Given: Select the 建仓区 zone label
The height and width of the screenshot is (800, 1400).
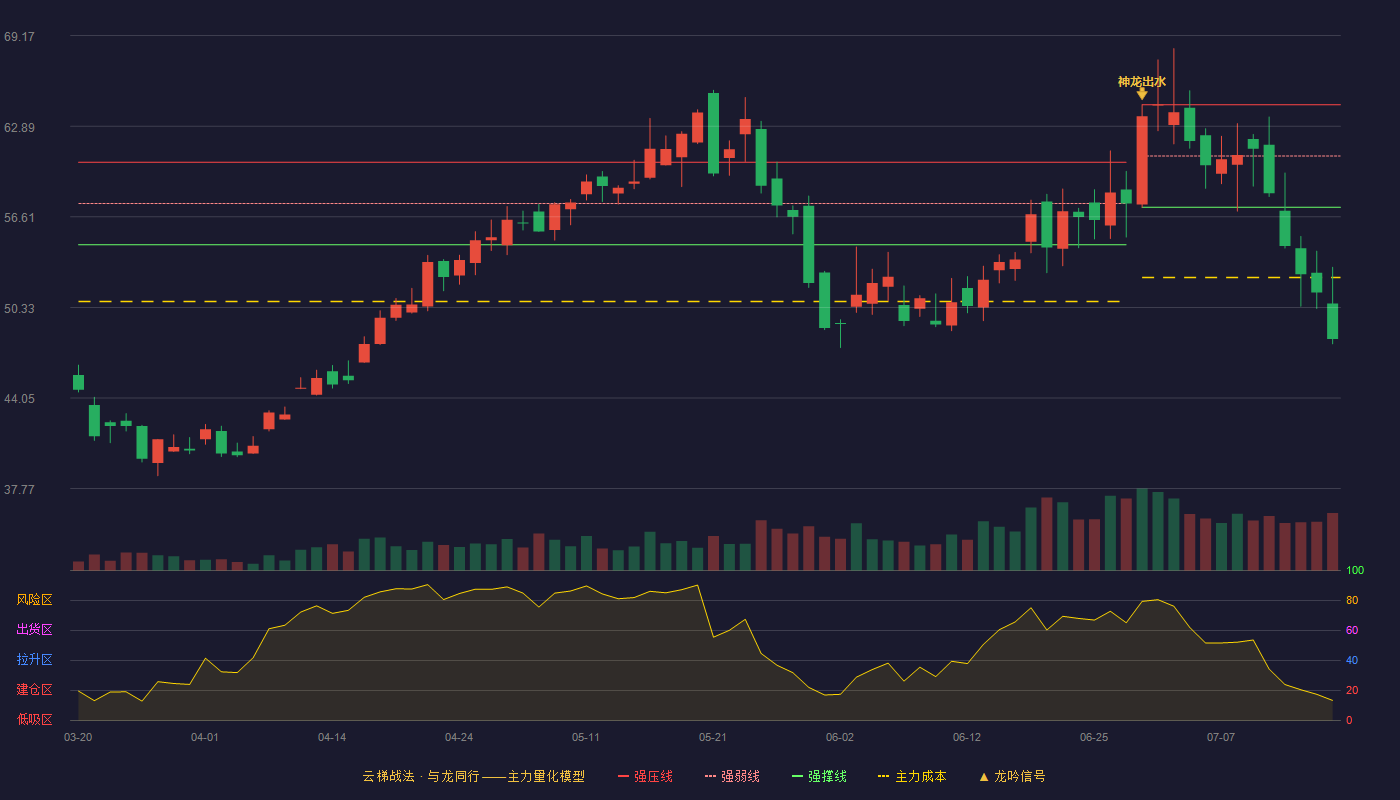Looking at the screenshot, I should tap(34, 690).
